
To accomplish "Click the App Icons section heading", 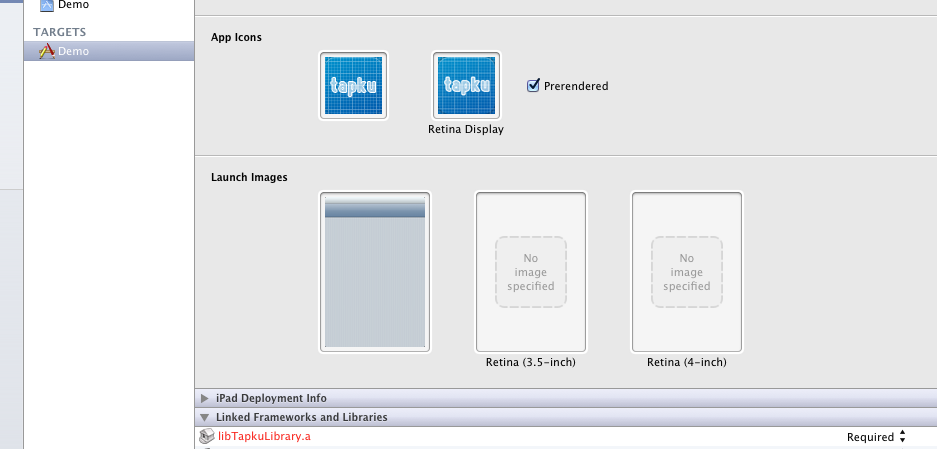I will [236, 37].
